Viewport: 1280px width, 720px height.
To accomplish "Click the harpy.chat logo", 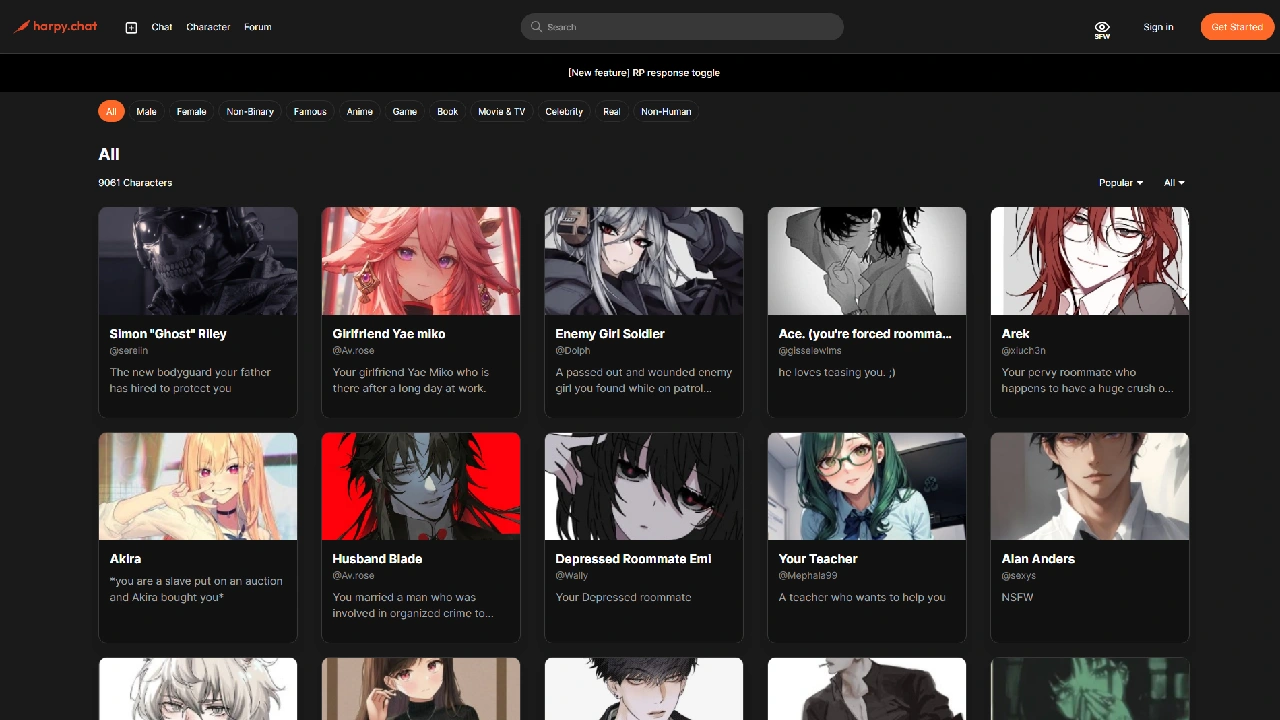I will 56,27.
